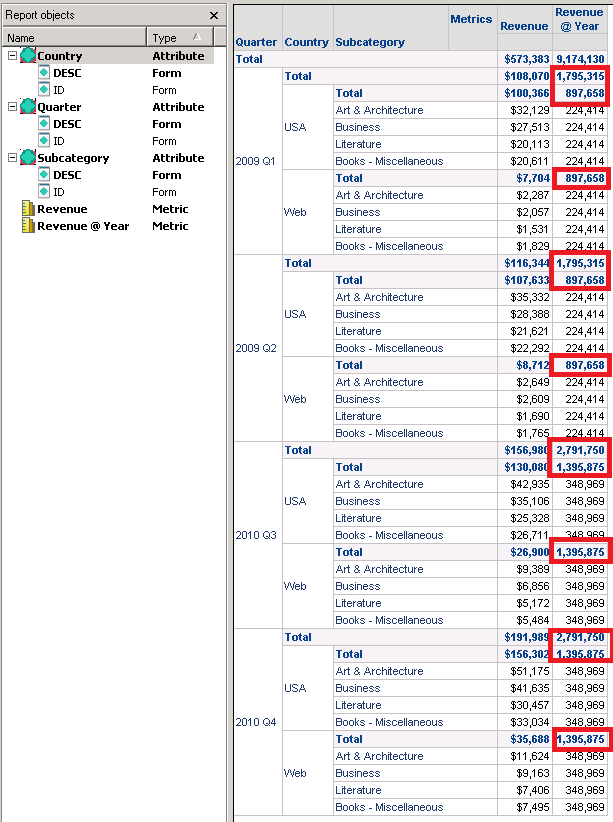Click the Metrics header label in grid

click(x=471, y=19)
